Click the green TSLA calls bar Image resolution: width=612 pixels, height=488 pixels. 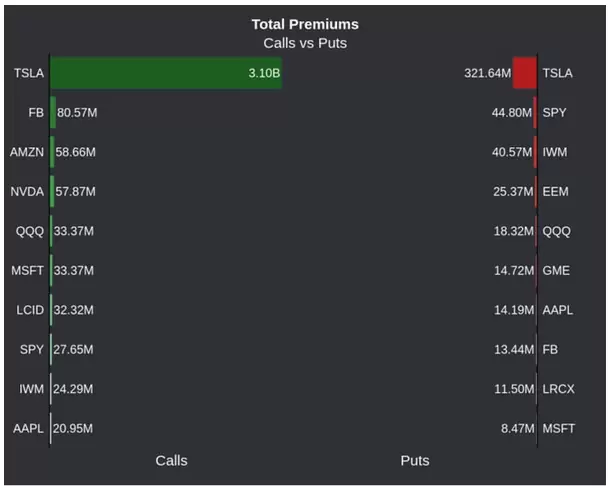tap(166, 73)
